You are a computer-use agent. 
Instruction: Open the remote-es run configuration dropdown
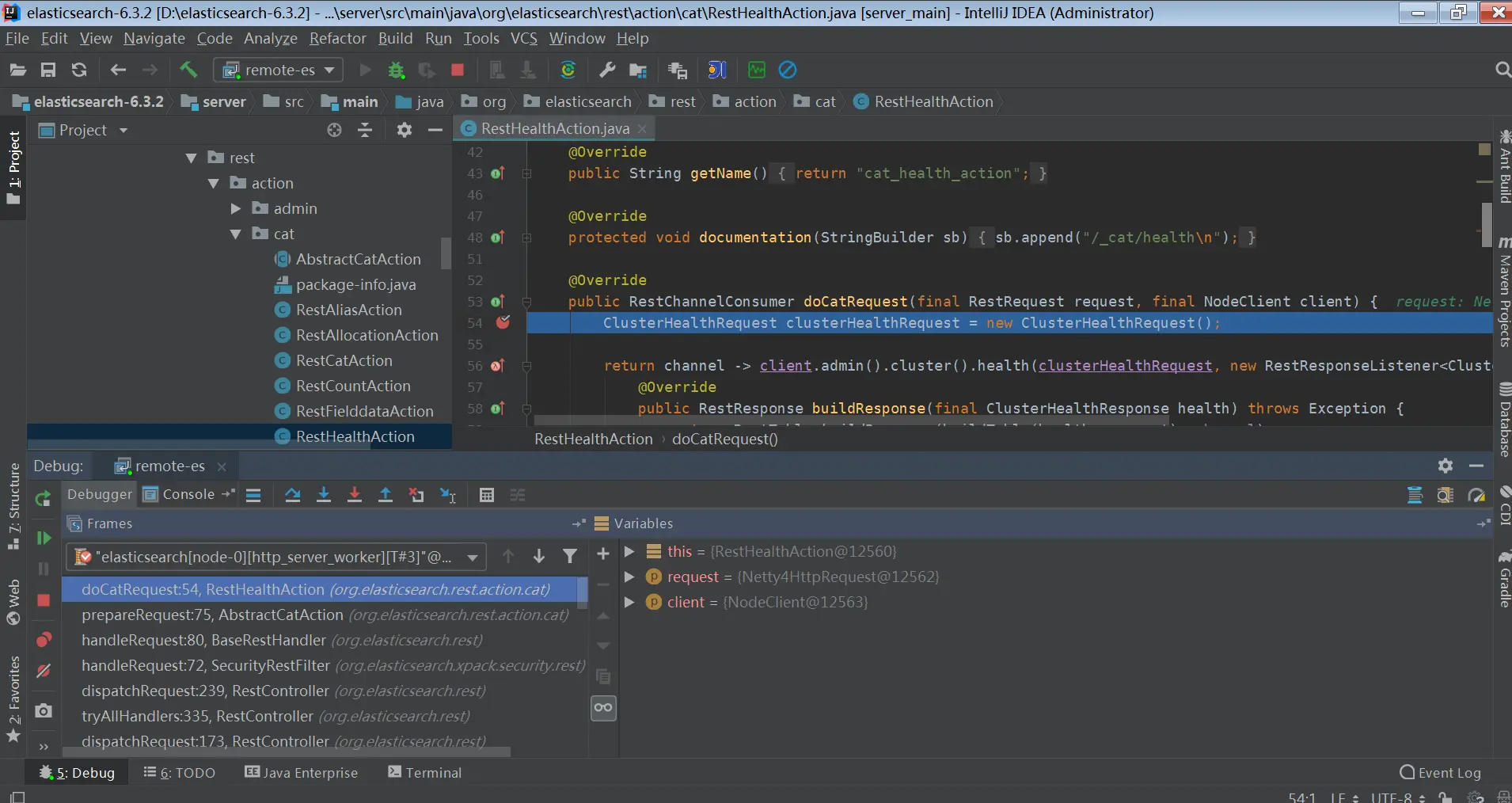[x=279, y=70]
